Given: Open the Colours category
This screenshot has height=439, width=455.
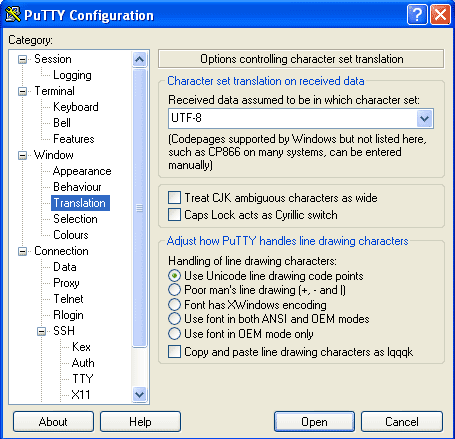Looking at the screenshot, I should pyautogui.click(x=71, y=235).
